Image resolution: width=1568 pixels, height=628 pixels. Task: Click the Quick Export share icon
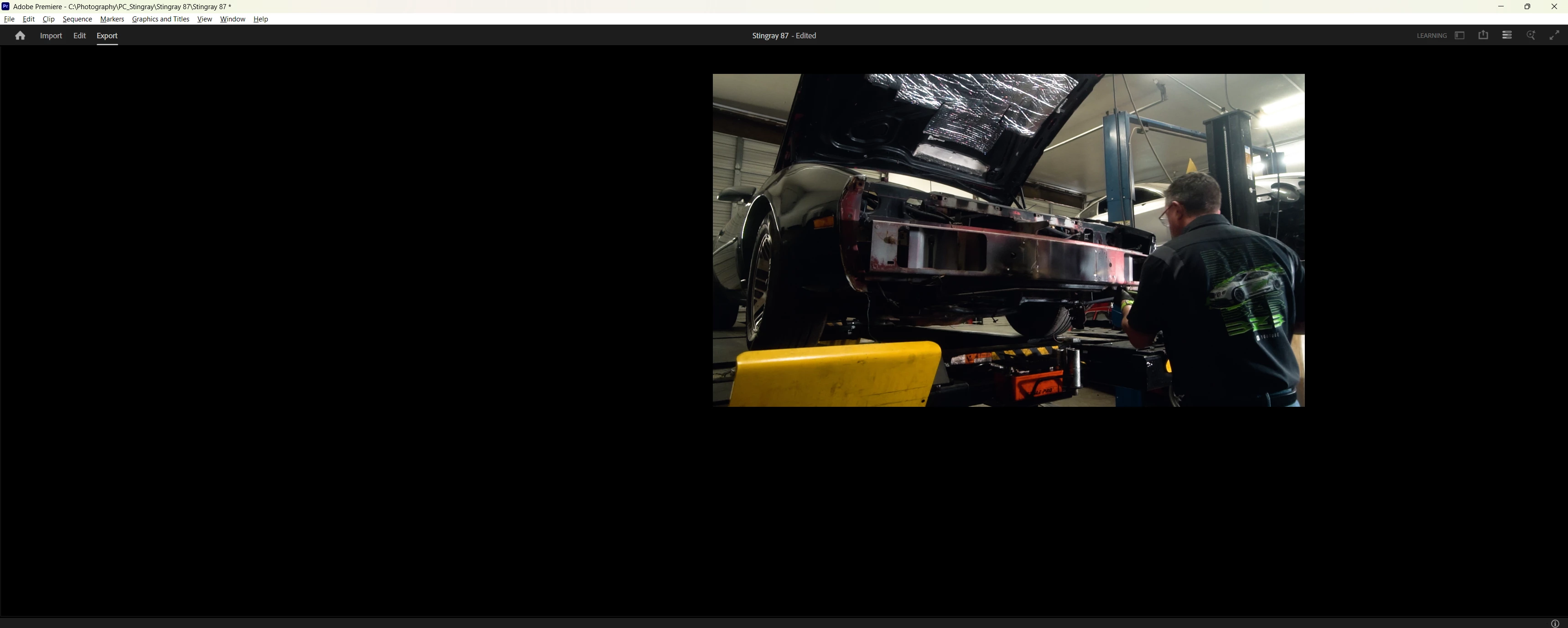(1483, 35)
